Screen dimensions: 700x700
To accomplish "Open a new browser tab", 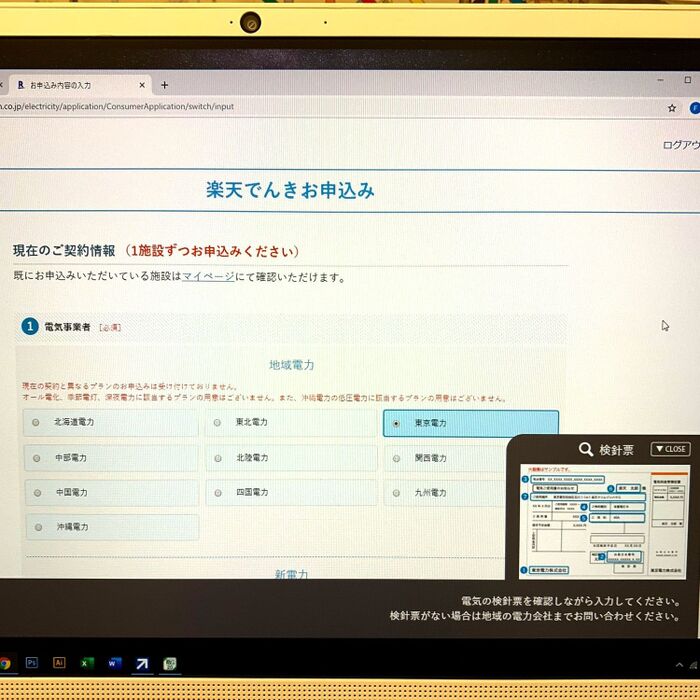I will [165, 85].
